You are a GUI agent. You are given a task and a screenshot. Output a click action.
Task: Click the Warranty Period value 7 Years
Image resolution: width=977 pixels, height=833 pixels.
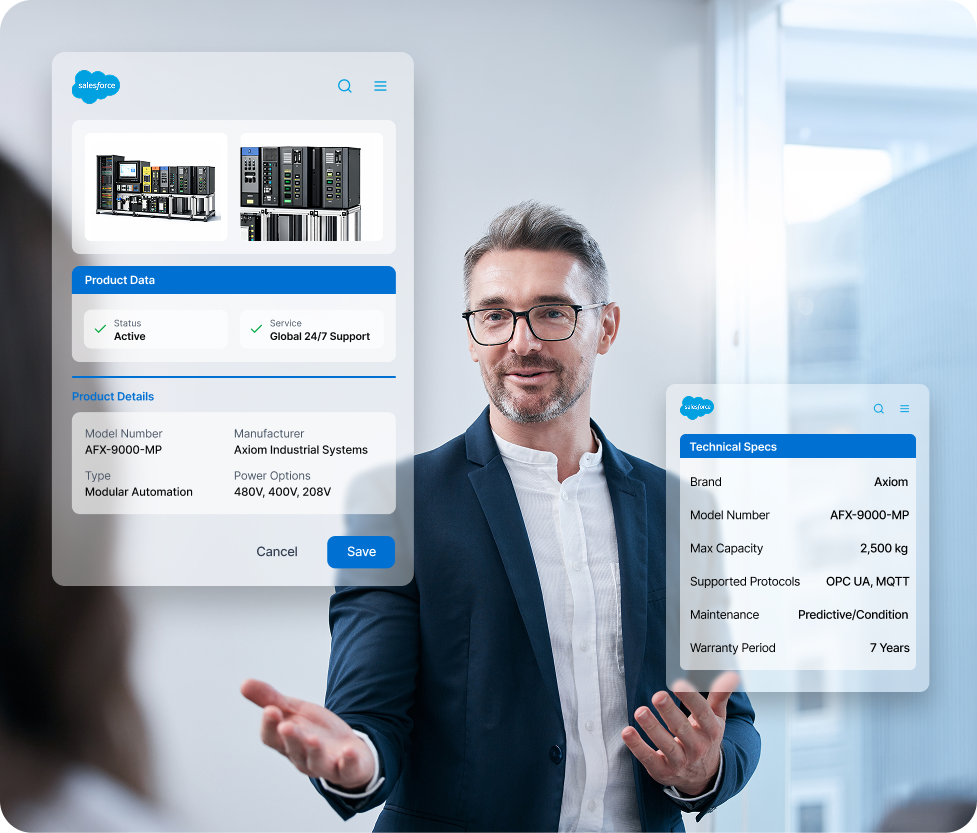click(890, 648)
